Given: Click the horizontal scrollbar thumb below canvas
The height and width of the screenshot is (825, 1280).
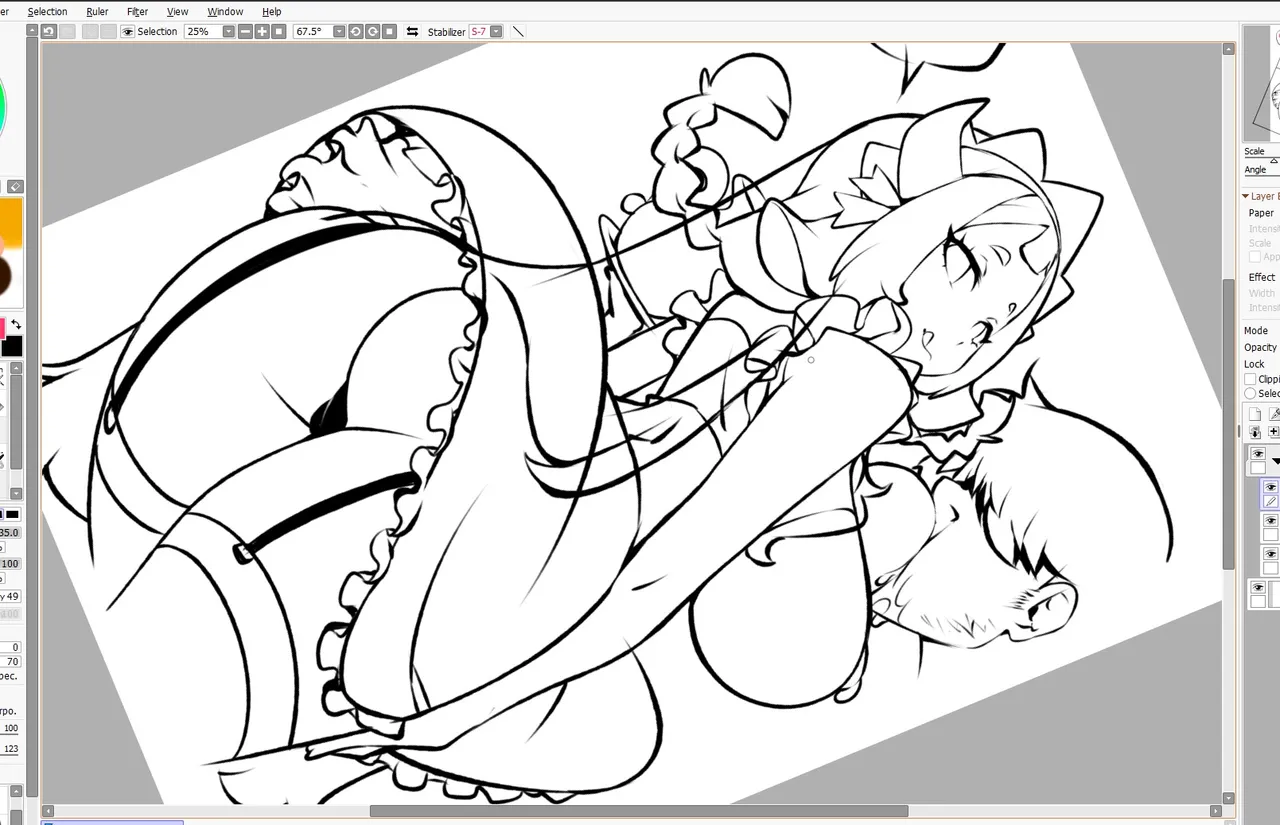Looking at the screenshot, I should (639, 811).
